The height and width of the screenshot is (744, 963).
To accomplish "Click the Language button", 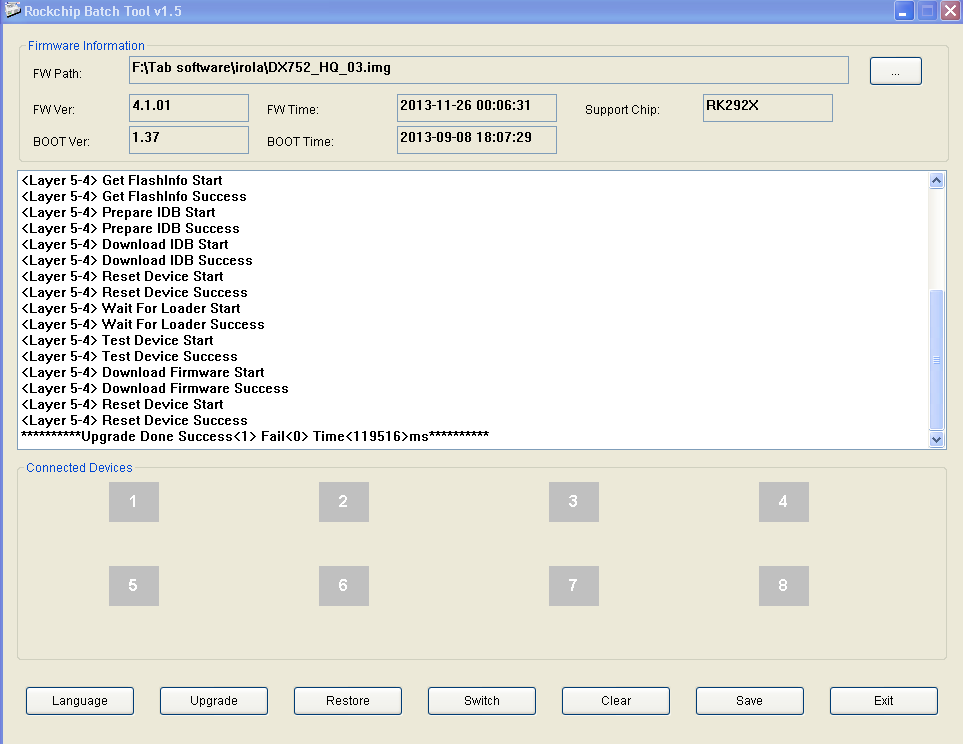I will tap(80, 701).
